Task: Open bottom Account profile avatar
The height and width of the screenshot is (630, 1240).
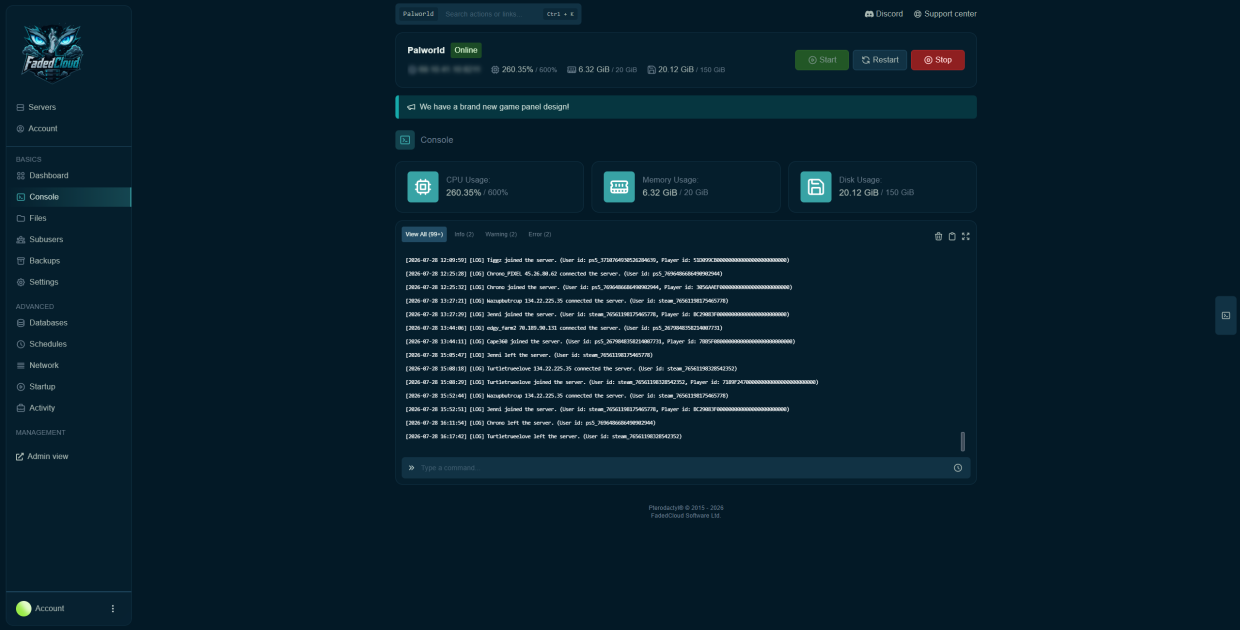Action: (23, 608)
